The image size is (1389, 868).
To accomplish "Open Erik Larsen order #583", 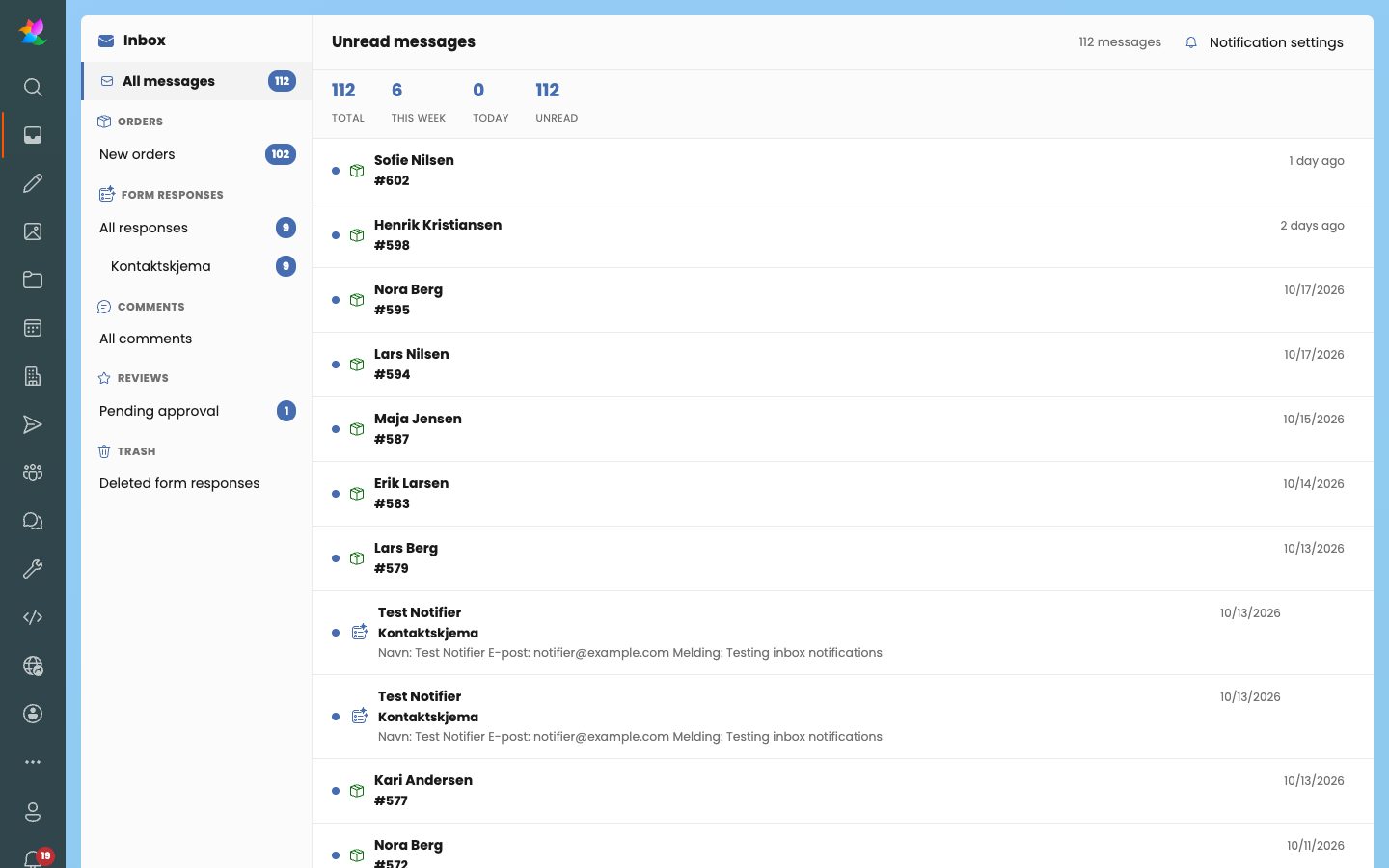I will (843, 494).
